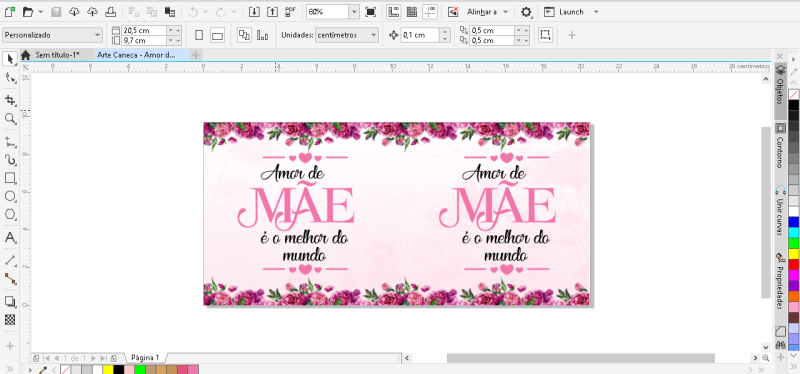Click the Launch button
This screenshot has height=374, width=800.
(564, 12)
